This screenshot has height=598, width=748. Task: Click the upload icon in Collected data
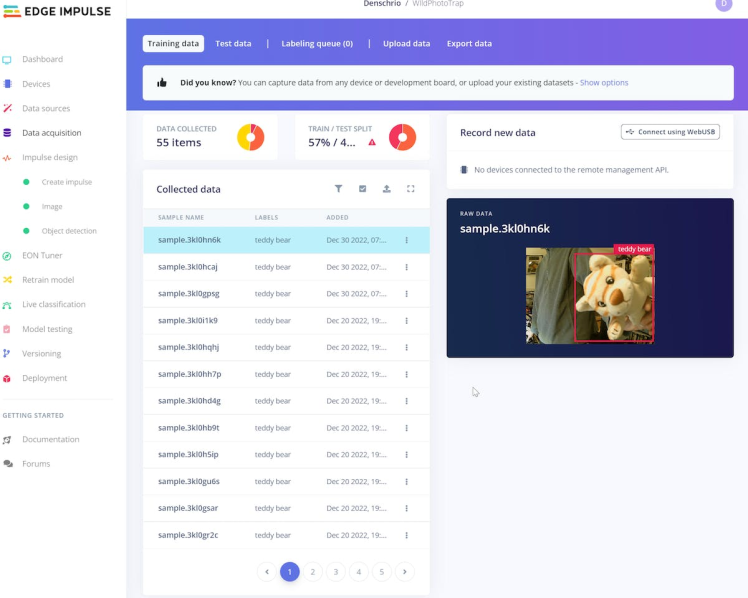(x=386, y=189)
